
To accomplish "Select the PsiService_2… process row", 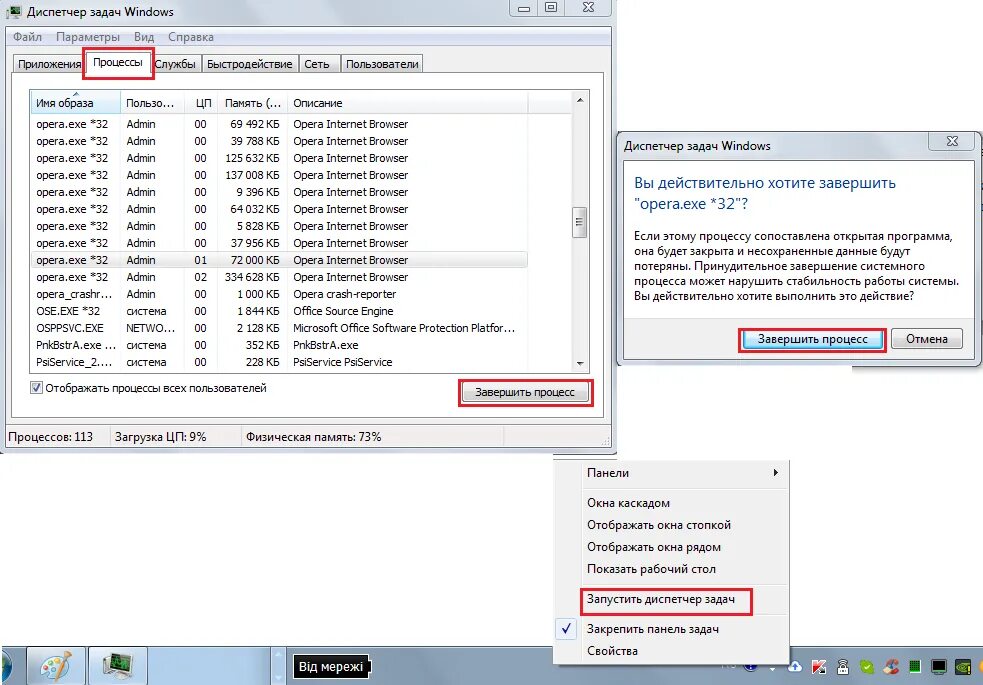I will click(x=279, y=362).
